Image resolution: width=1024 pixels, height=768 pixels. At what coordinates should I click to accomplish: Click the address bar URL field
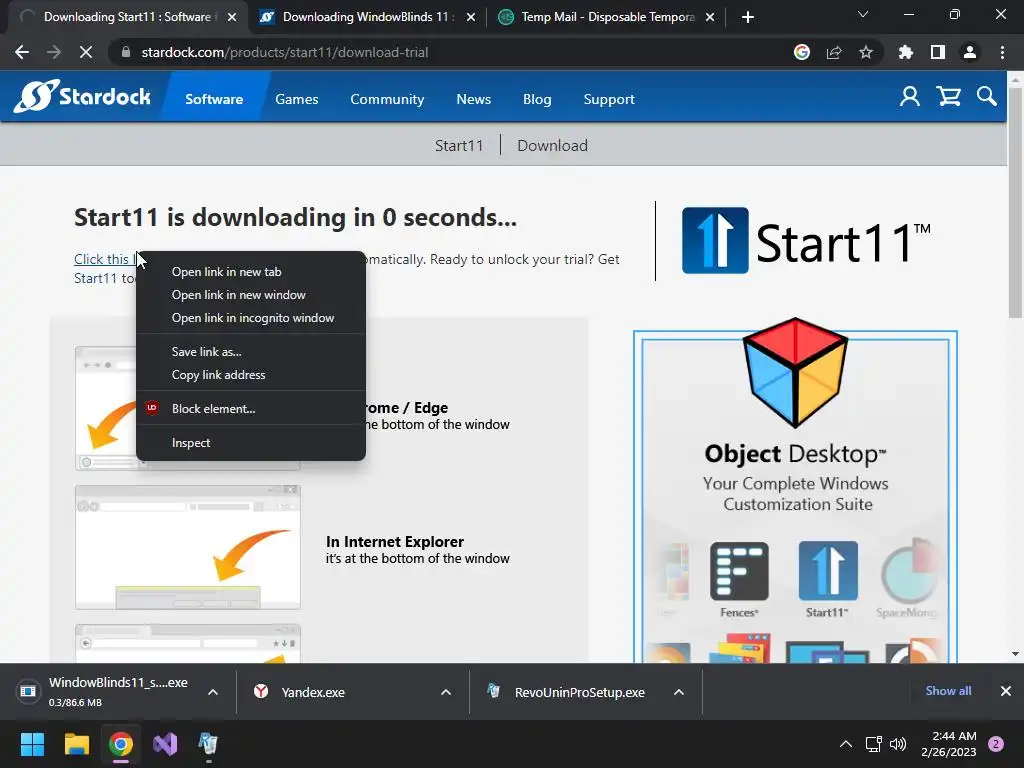451,52
